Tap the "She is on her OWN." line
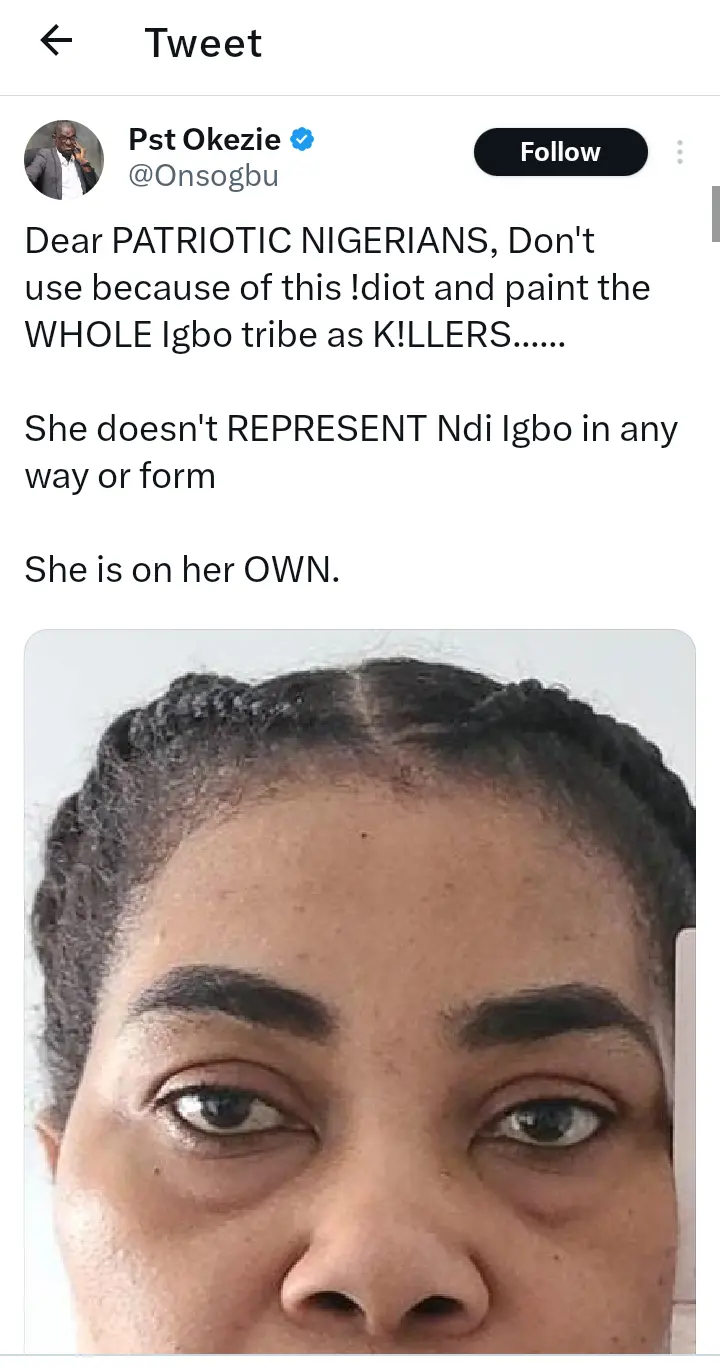 (x=182, y=570)
